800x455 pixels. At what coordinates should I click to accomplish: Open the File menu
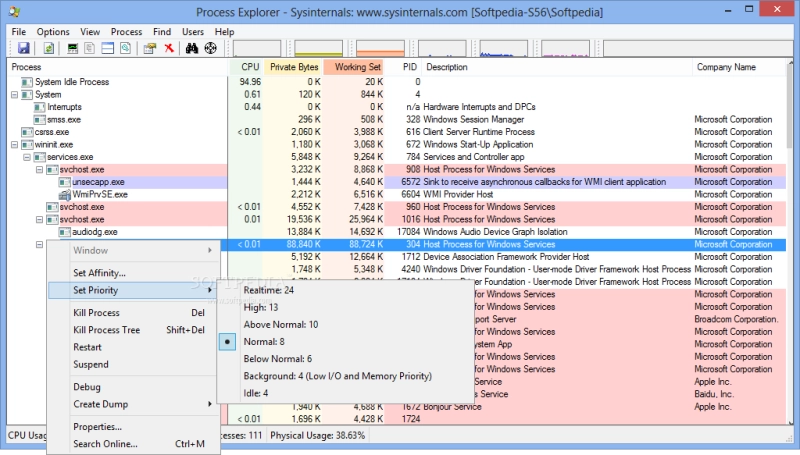[19, 32]
